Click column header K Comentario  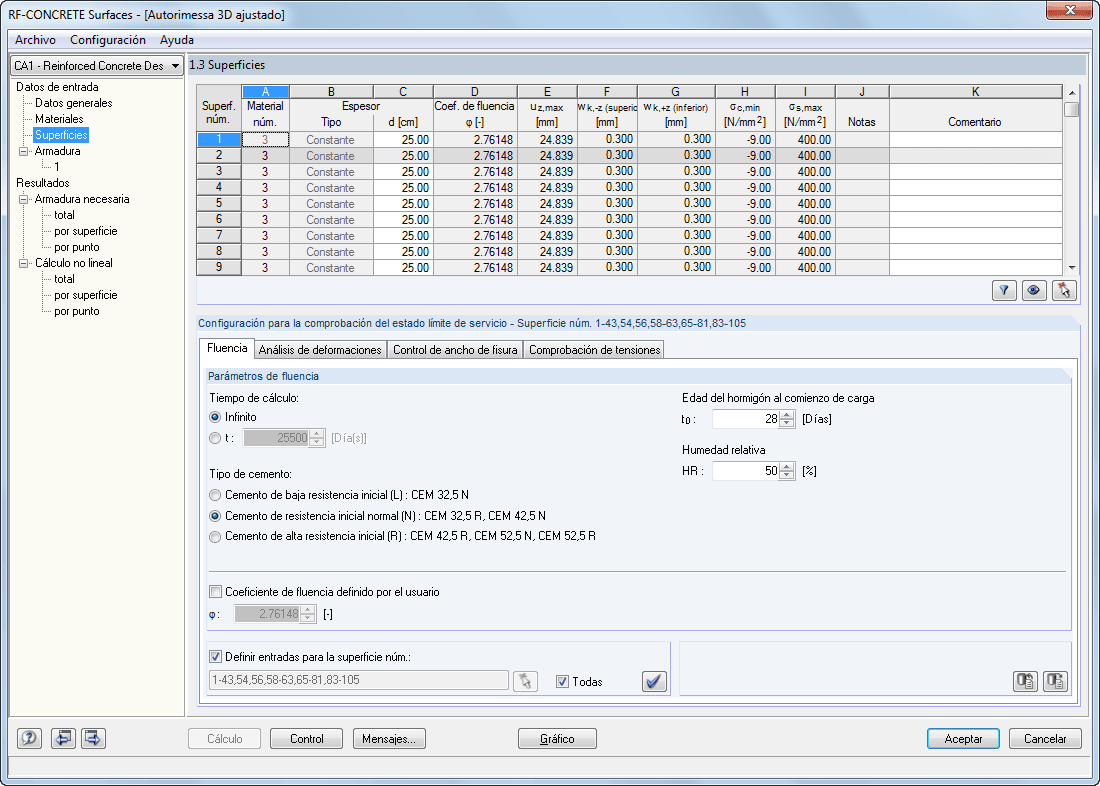[x=975, y=107]
